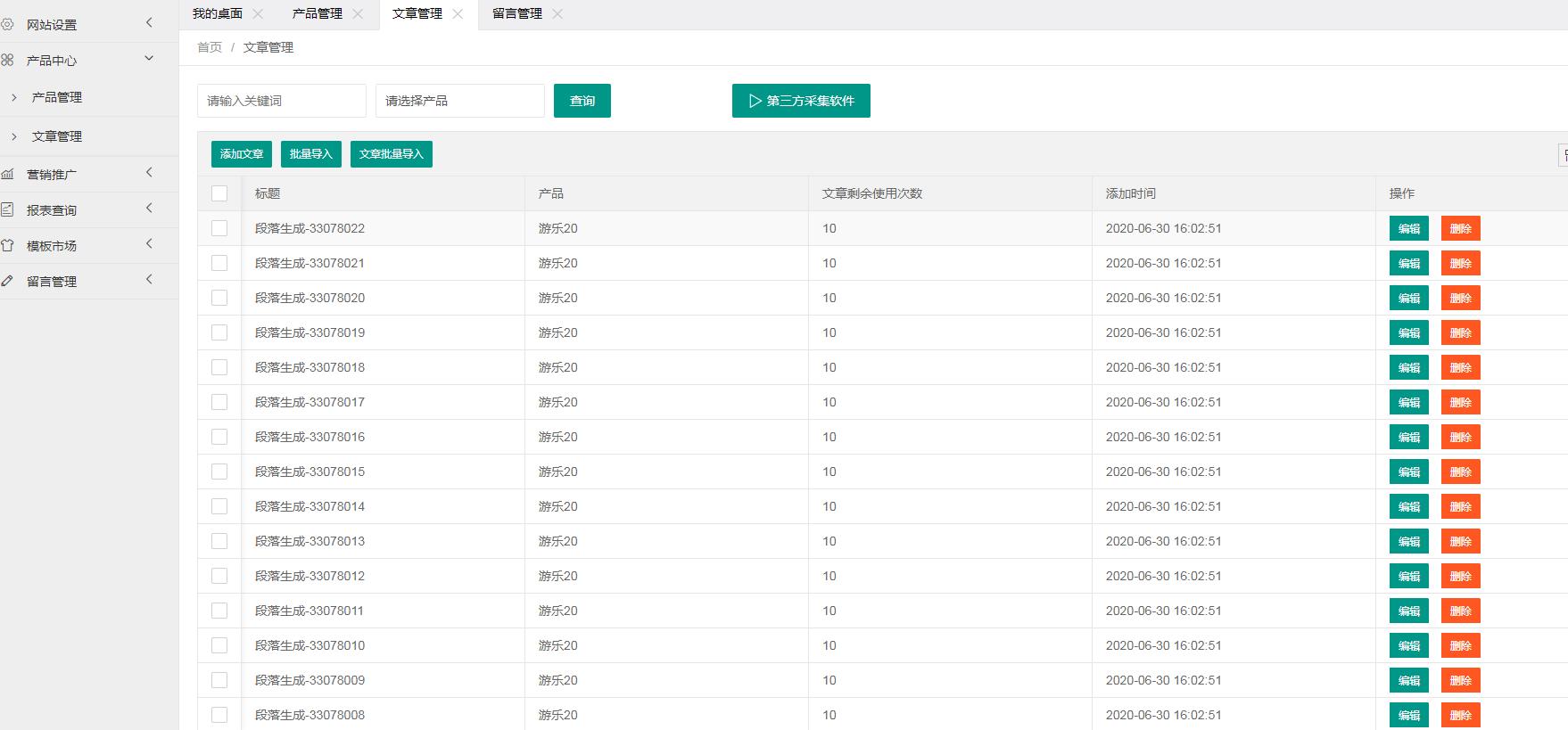Focus the 请输入关键词 keyword field

(x=282, y=101)
